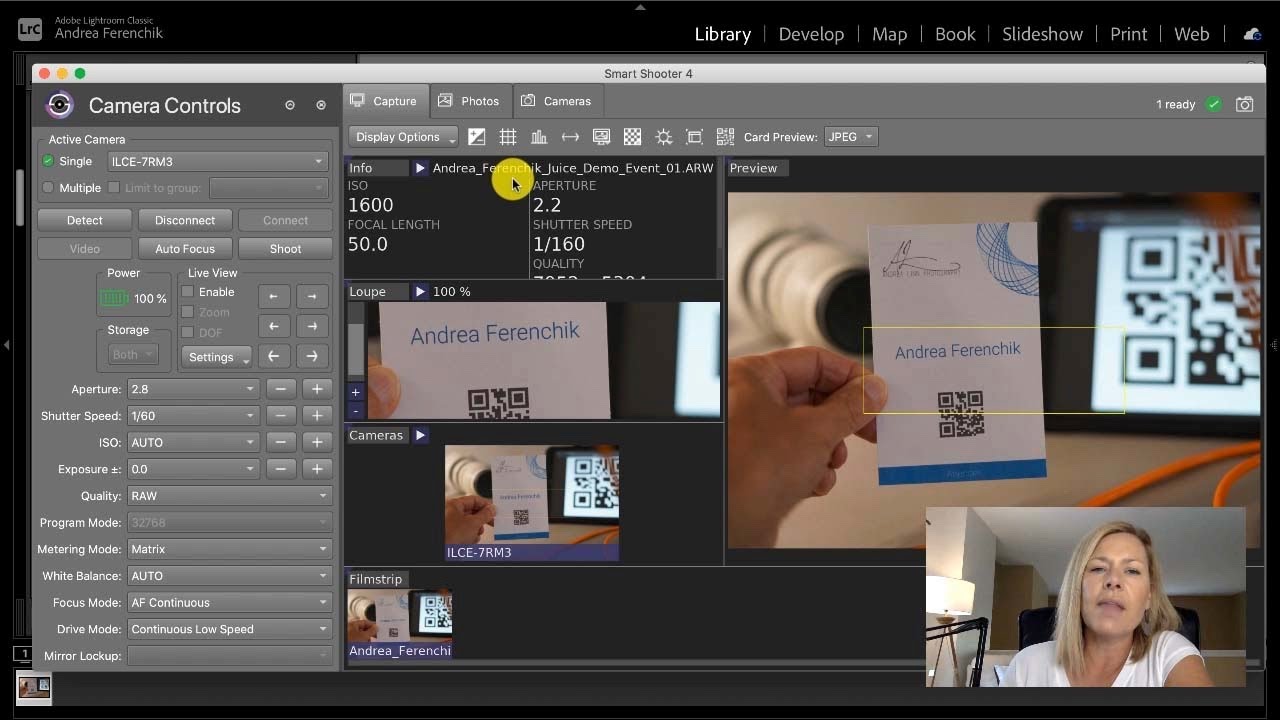Expand the Cameras panel arrow
Viewport: 1280px width, 720px height.
(x=420, y=435)
